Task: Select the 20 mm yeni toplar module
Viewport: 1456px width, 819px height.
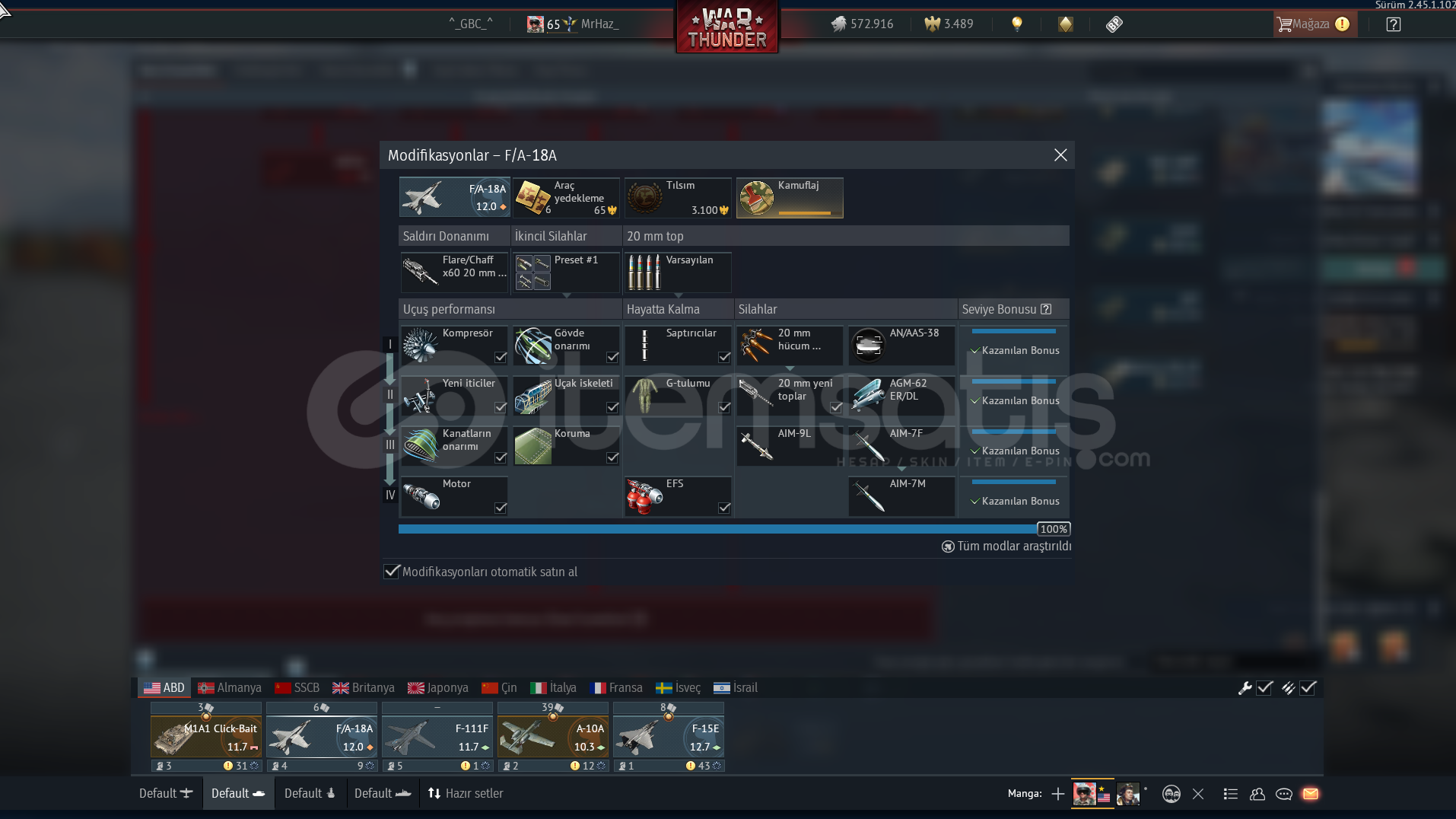Action: (x=790, y=395)
